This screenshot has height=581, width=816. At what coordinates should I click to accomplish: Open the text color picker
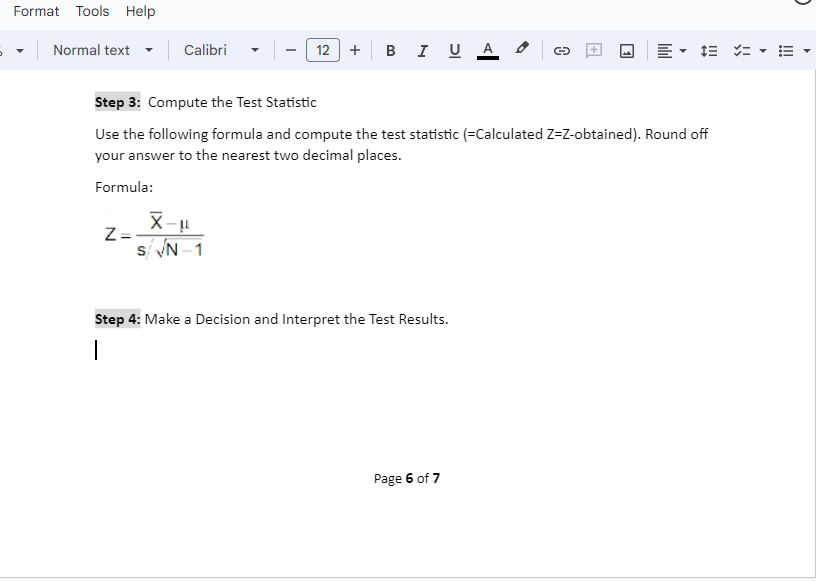tap(487, 50)
